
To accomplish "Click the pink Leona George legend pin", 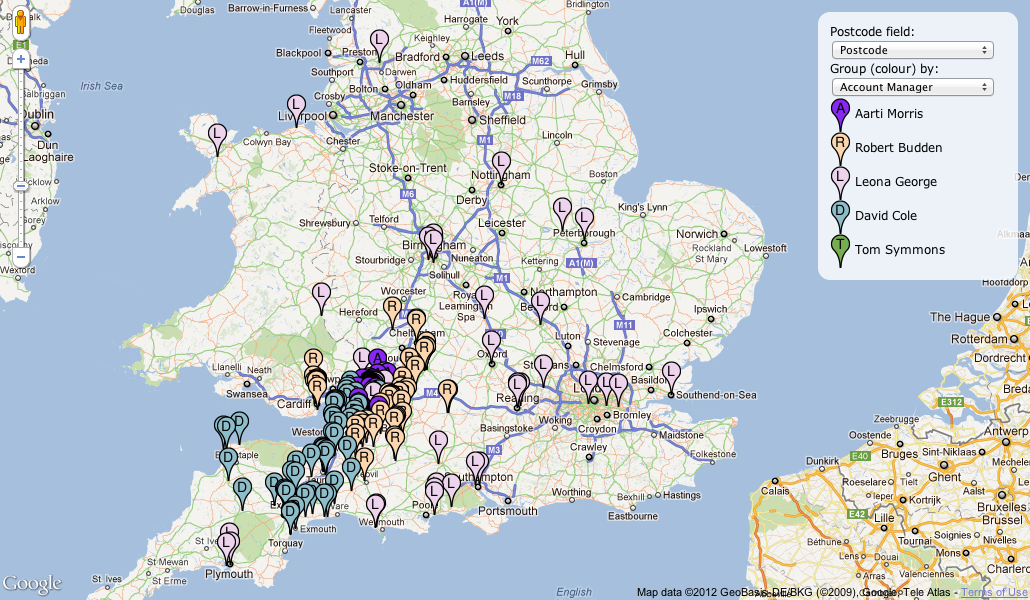I will click(x=840, y=180).
